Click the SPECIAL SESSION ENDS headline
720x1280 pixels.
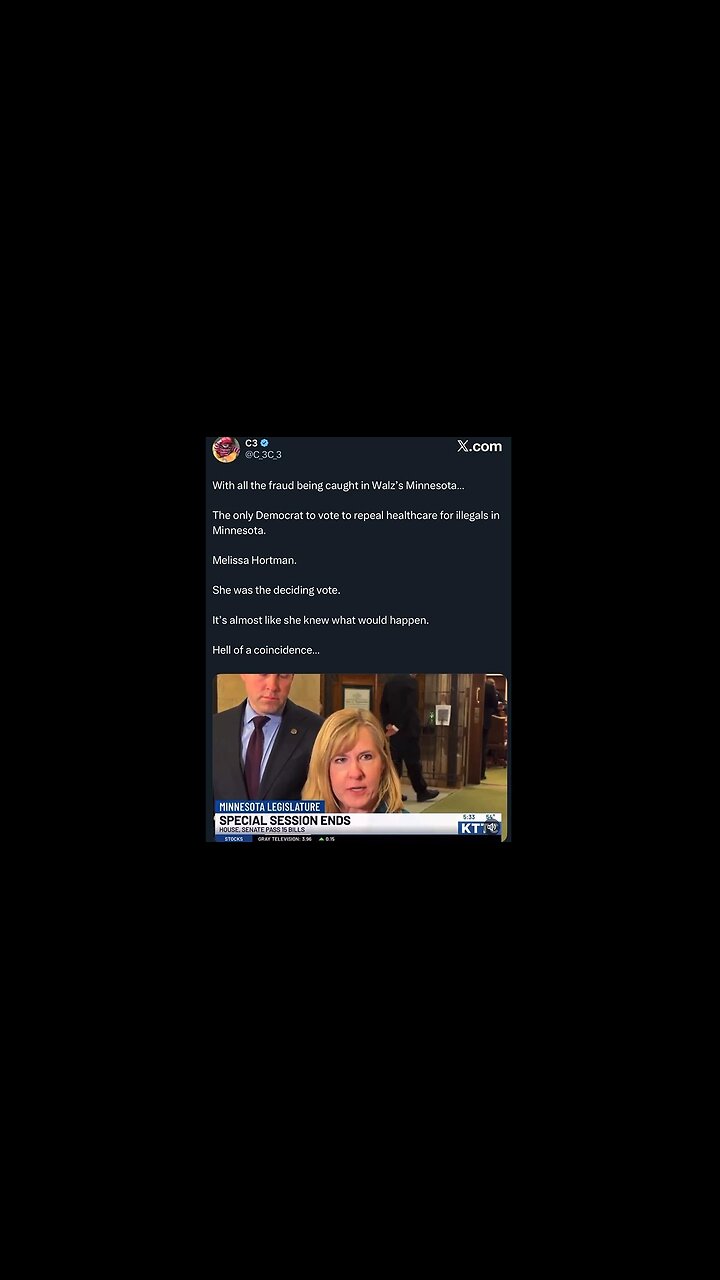tap(285, 820)
